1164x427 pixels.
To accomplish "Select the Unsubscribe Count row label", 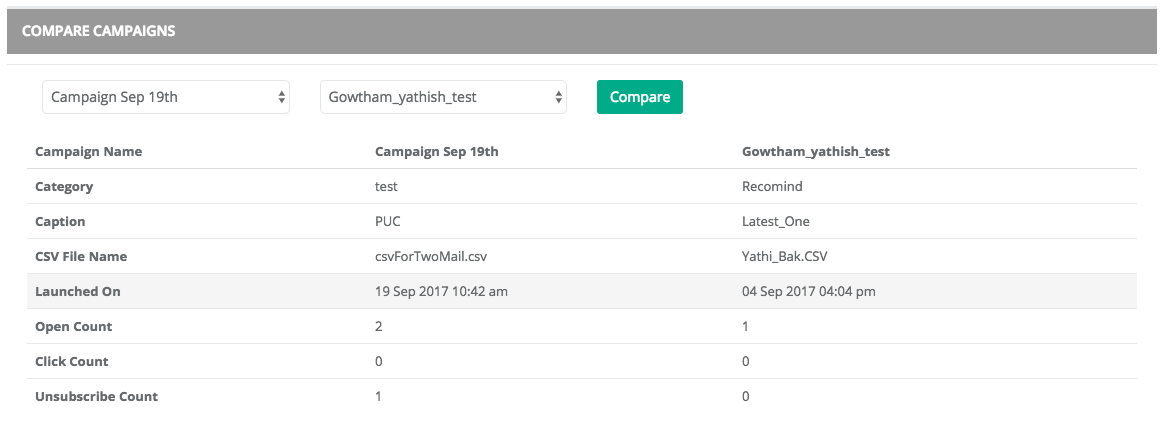I will 96,396.
